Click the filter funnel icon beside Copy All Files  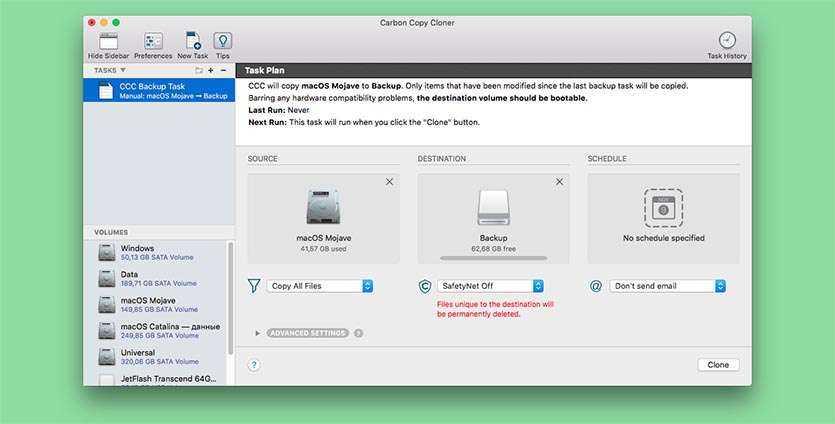pyautogui.click(x=254, y=286)
